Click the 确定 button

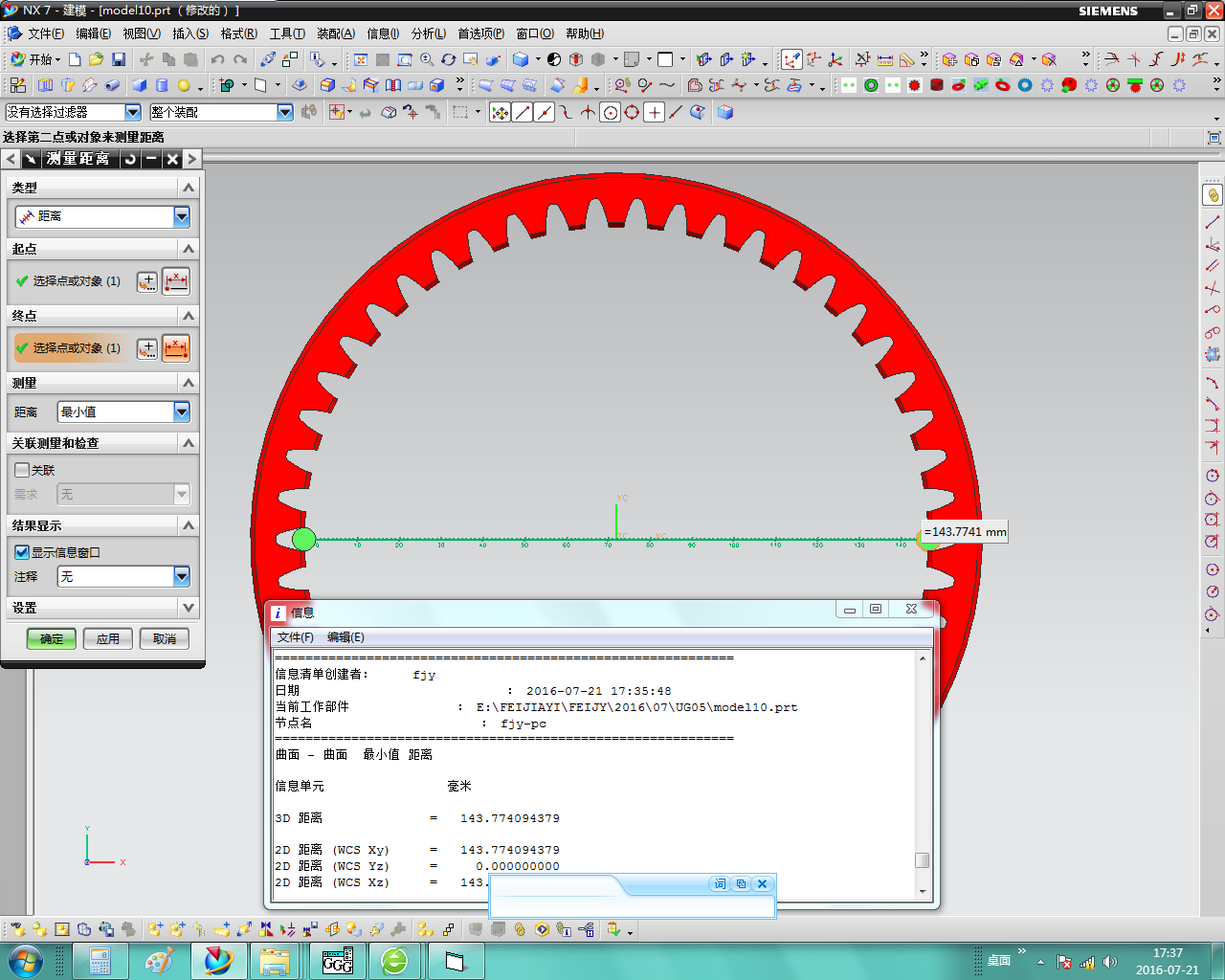click(x=52, y=638)
